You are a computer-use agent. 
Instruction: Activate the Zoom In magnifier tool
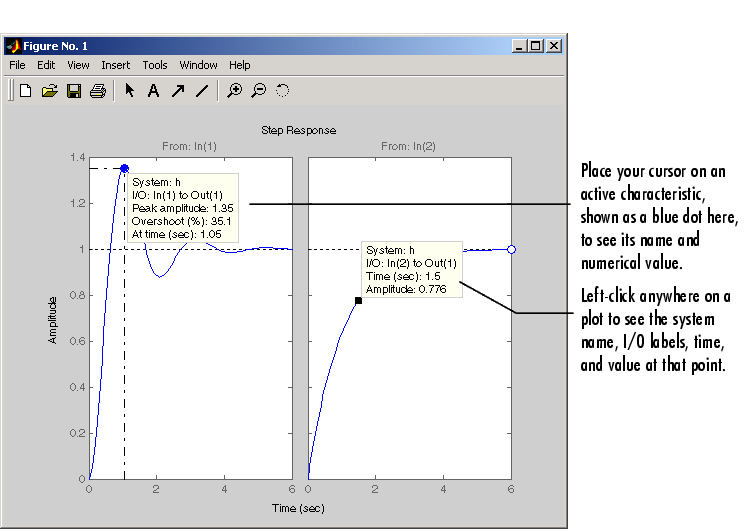click(234, 90)
